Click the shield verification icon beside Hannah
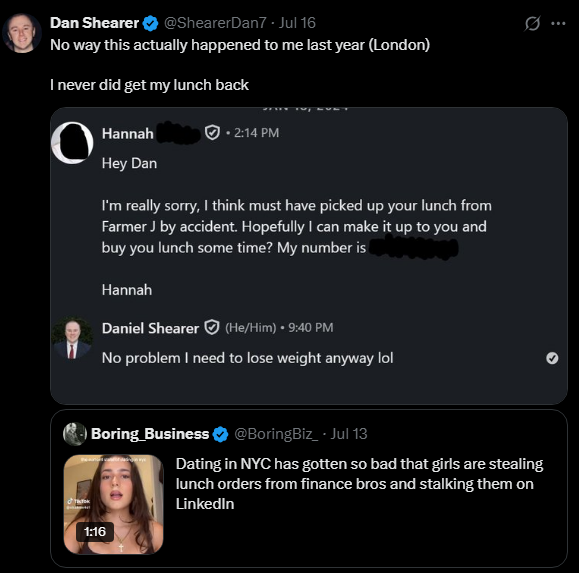579x573 pixels. [x=212, y=133]
